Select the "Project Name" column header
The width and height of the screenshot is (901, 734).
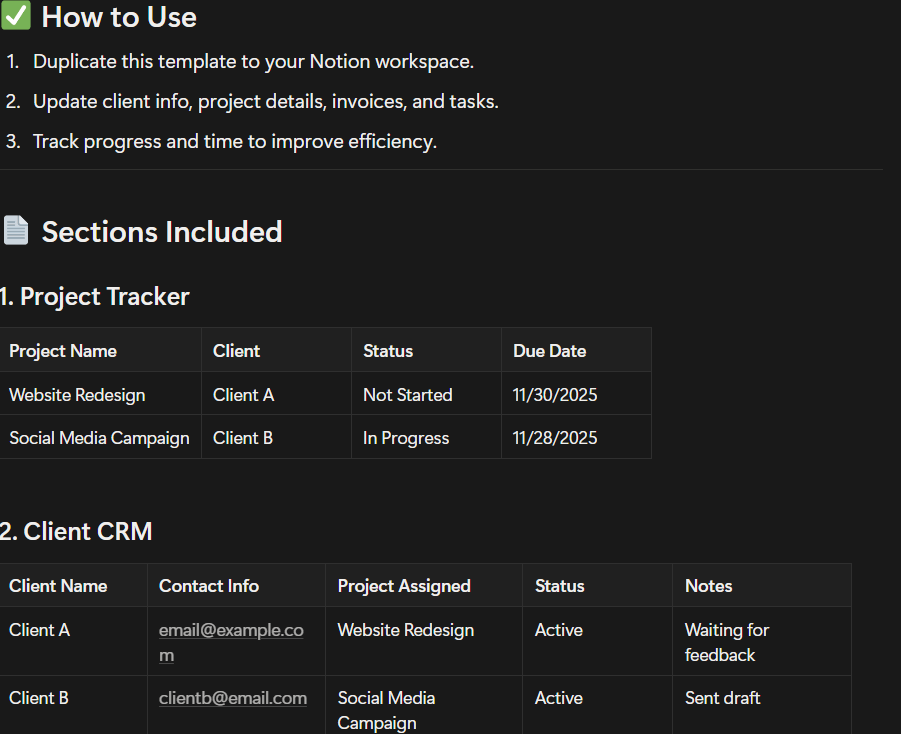(101, 351)
